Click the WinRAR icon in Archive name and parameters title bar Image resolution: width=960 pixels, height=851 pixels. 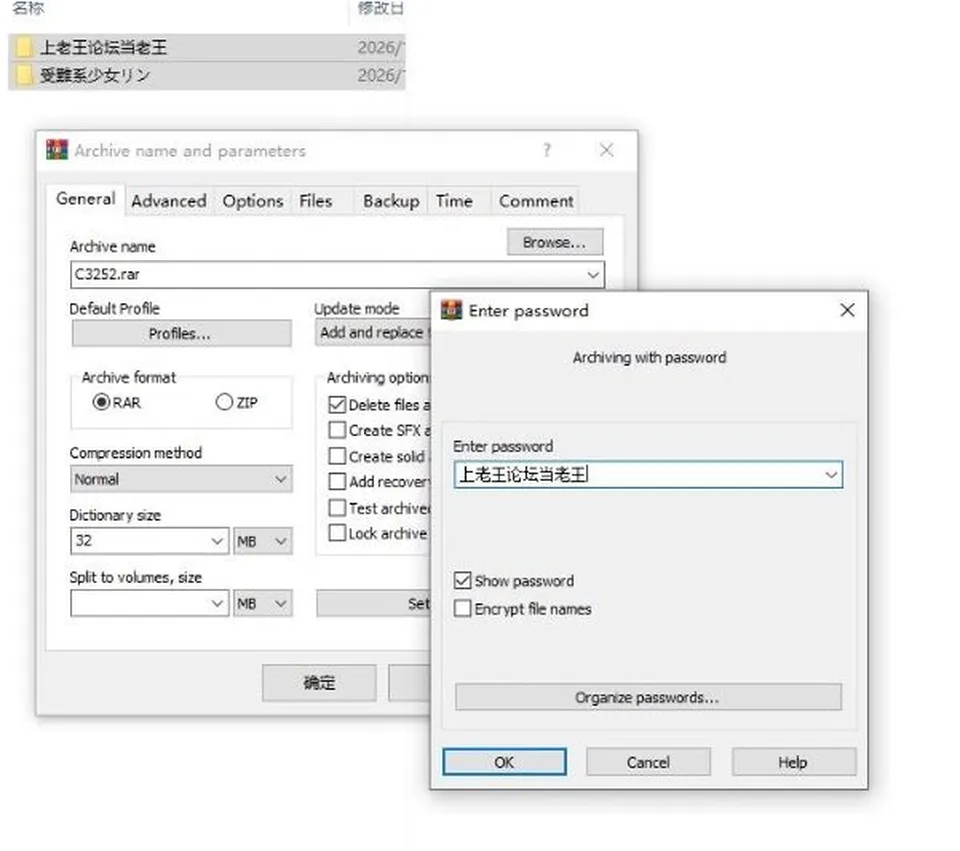click(57, 150)
